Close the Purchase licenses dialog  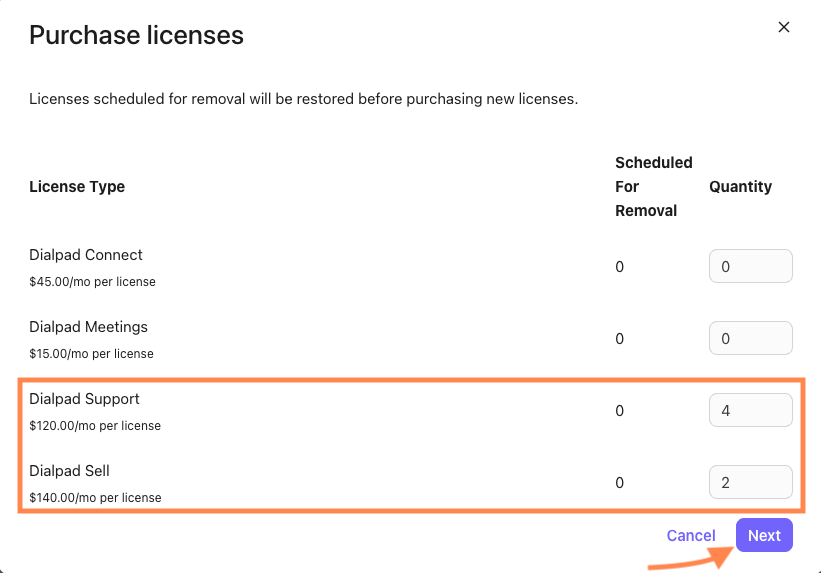click(x=783, y=27)
